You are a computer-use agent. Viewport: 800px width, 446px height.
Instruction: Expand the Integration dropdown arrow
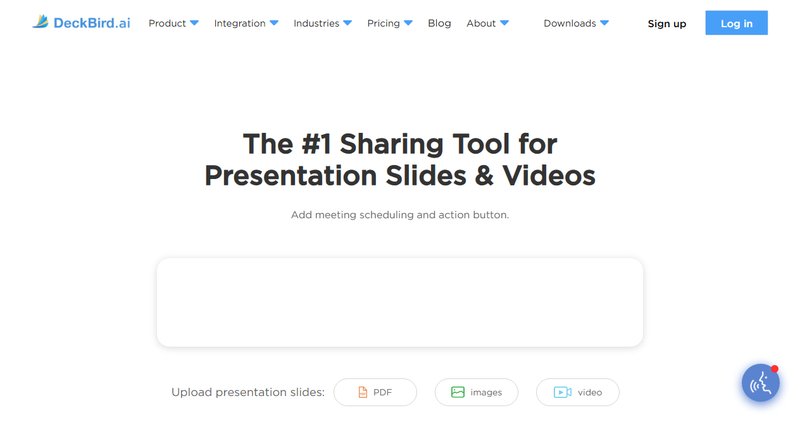point(274,23)
